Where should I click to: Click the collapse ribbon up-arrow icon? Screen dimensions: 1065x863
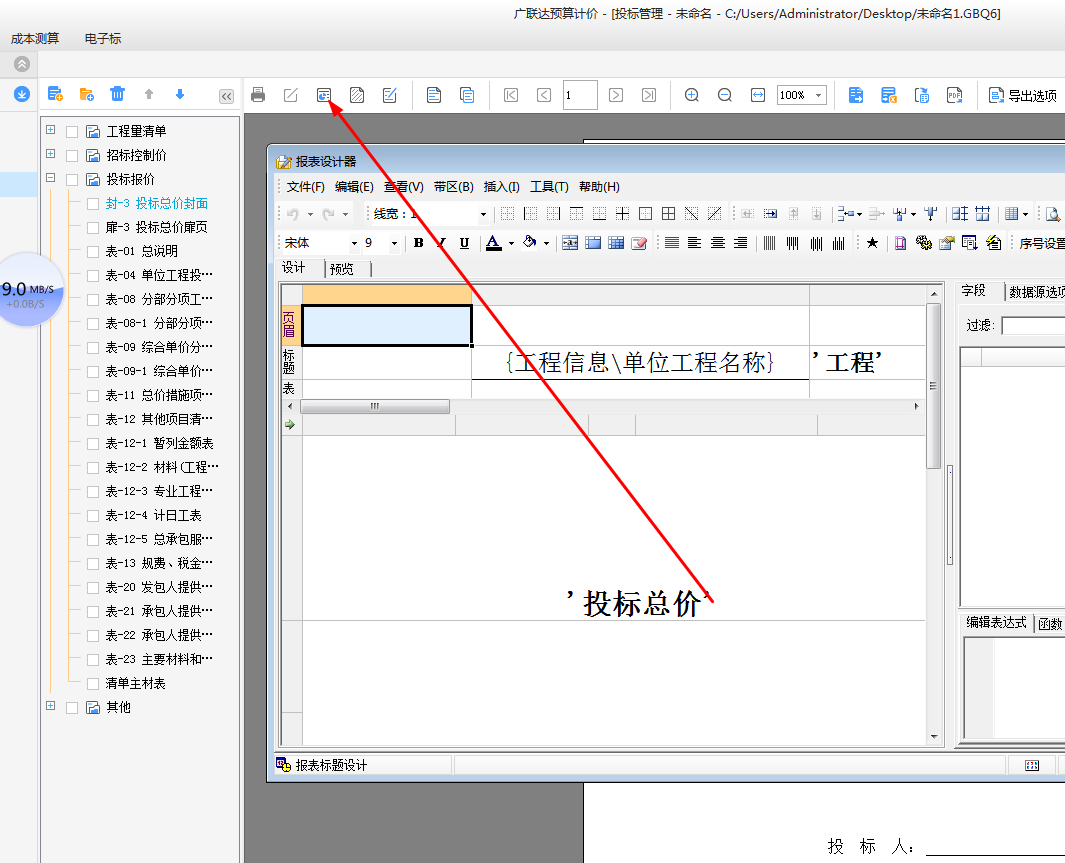point(22,65)
